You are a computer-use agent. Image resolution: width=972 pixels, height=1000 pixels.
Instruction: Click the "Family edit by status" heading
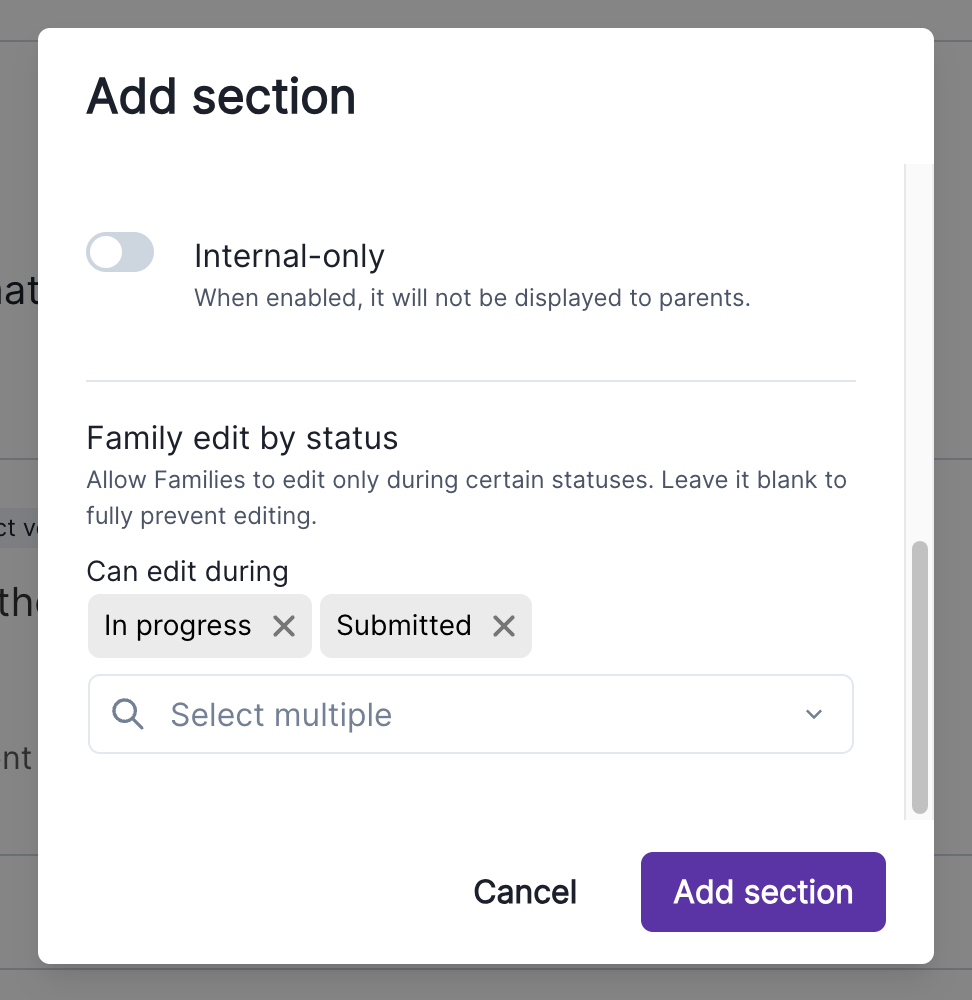[242, 438]
